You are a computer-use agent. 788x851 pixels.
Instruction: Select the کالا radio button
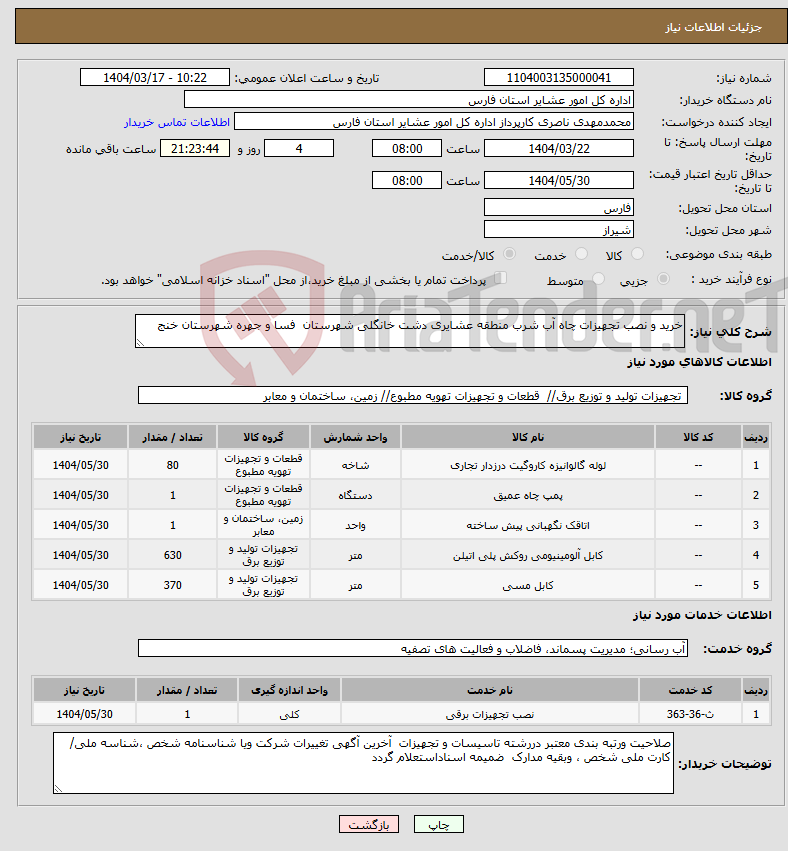pyautogui.click(x=638, y=254)
